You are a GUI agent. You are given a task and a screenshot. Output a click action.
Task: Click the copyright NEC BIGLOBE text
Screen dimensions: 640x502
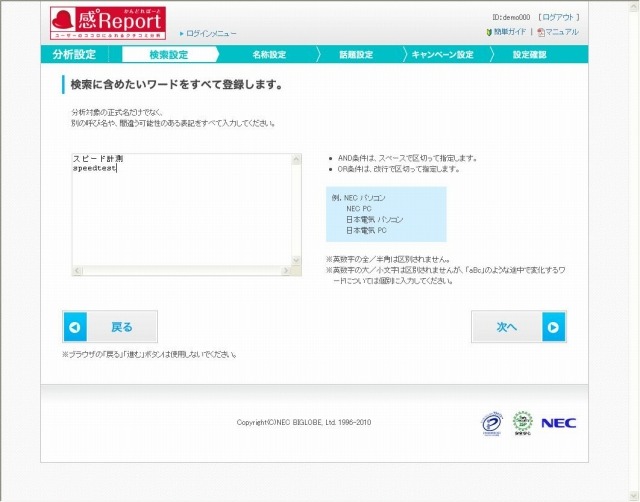[x=304, y=422]
